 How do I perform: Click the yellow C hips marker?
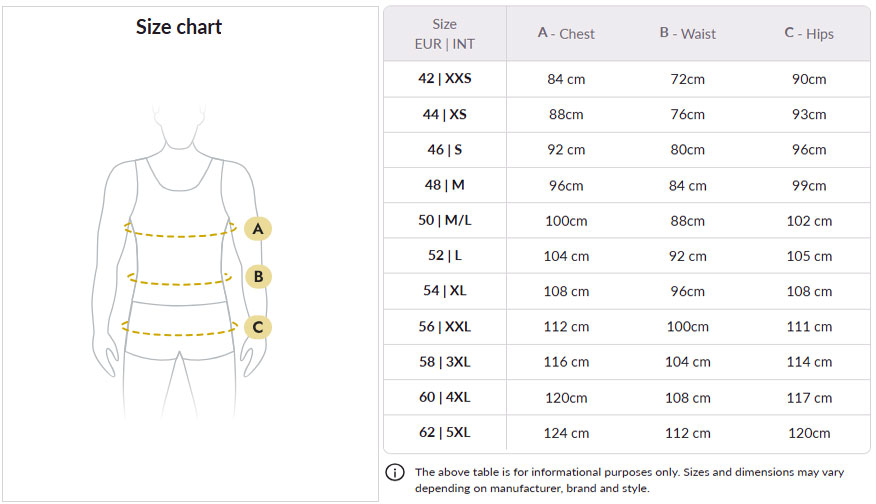tap(258, 327)
